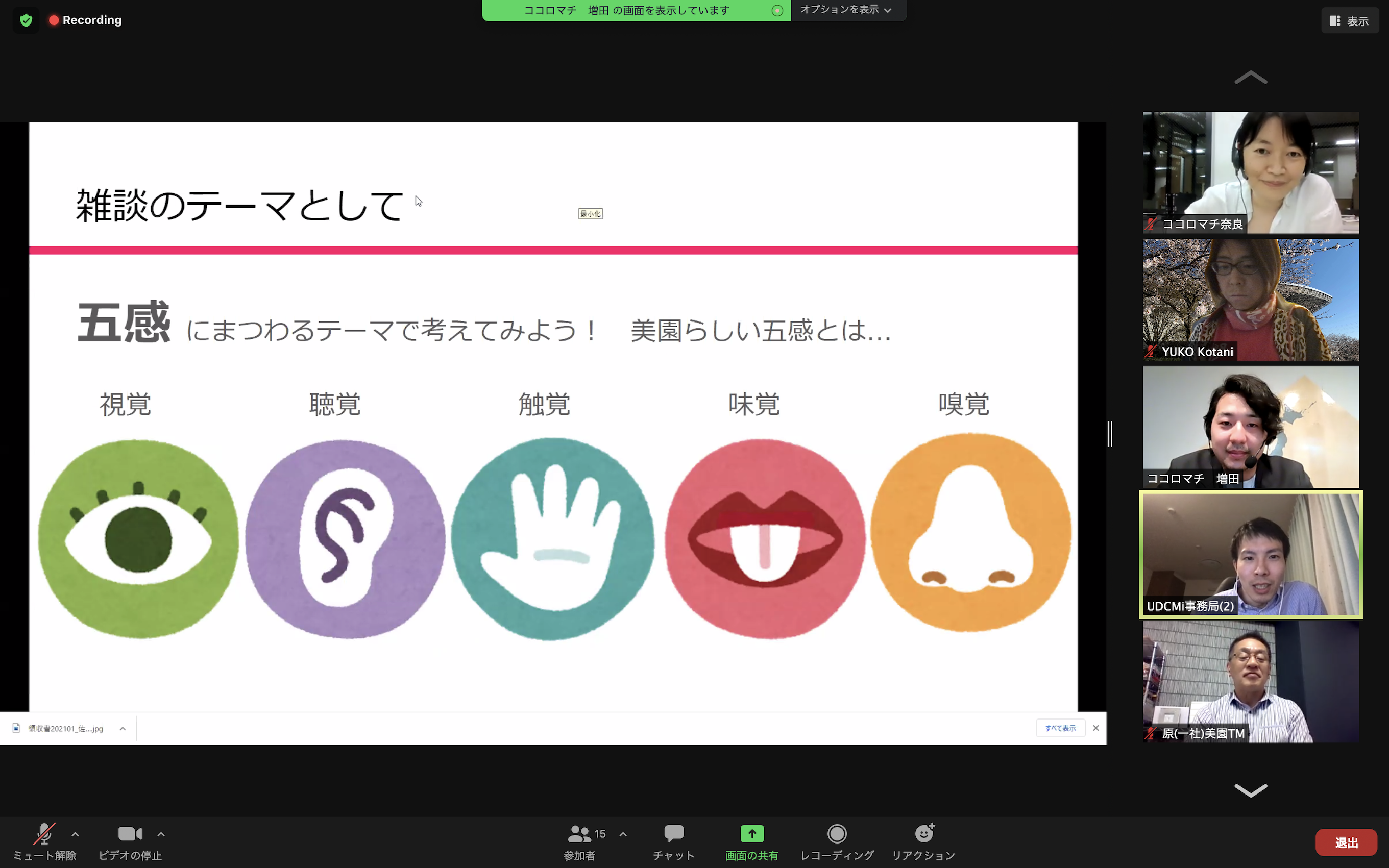Click the downloaded 領収書 jpg file
This screenshot has height=868, width=1389.
point(64,729)
